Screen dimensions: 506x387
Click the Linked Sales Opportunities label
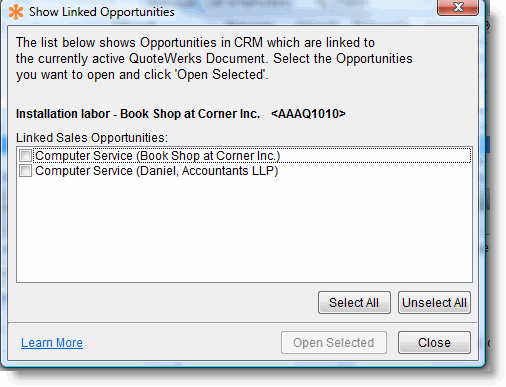pyautogui.click(x=92, y=138)
